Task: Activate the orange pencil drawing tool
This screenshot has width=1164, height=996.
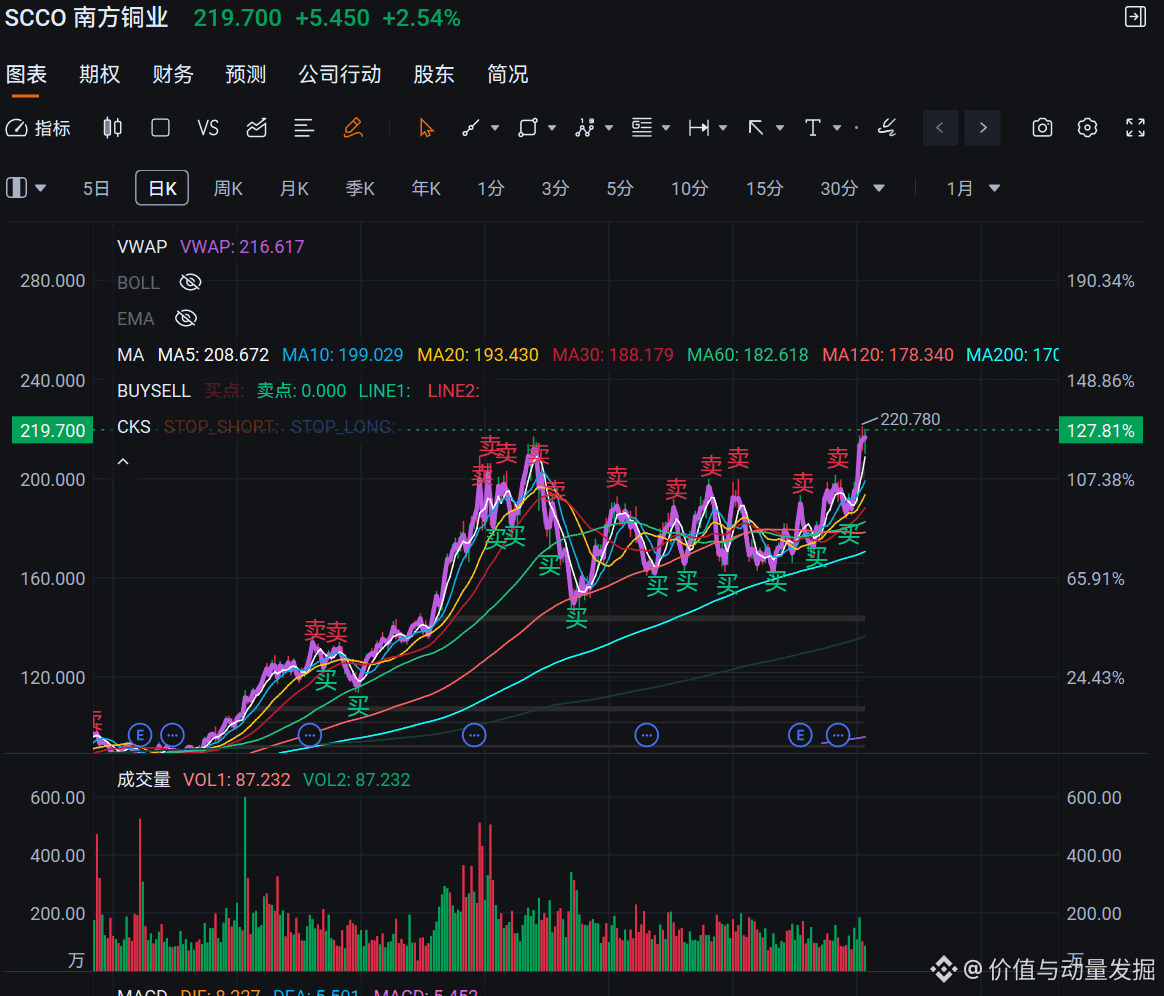Action: 353,128
